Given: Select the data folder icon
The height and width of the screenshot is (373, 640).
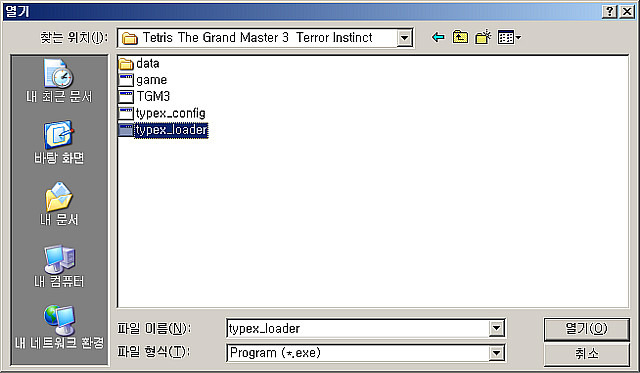Looking at the screenshot, I should pyautogui.click(x=126, y=64).
